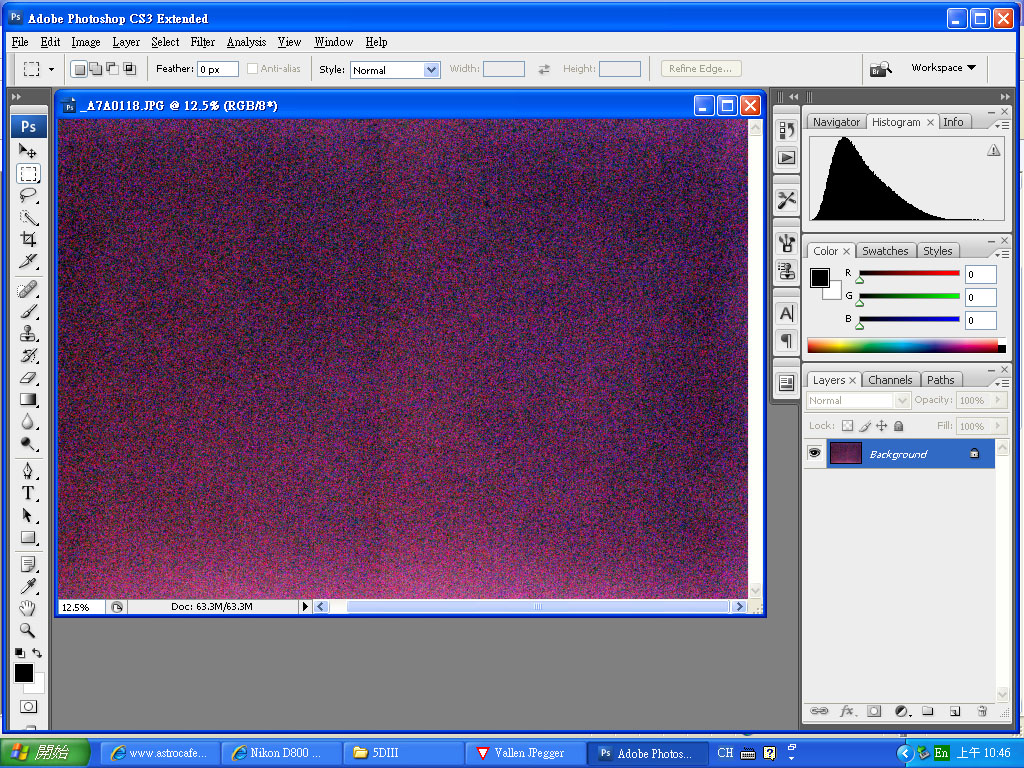Open the Workspace dropdown menu

[x=943, y=68]
